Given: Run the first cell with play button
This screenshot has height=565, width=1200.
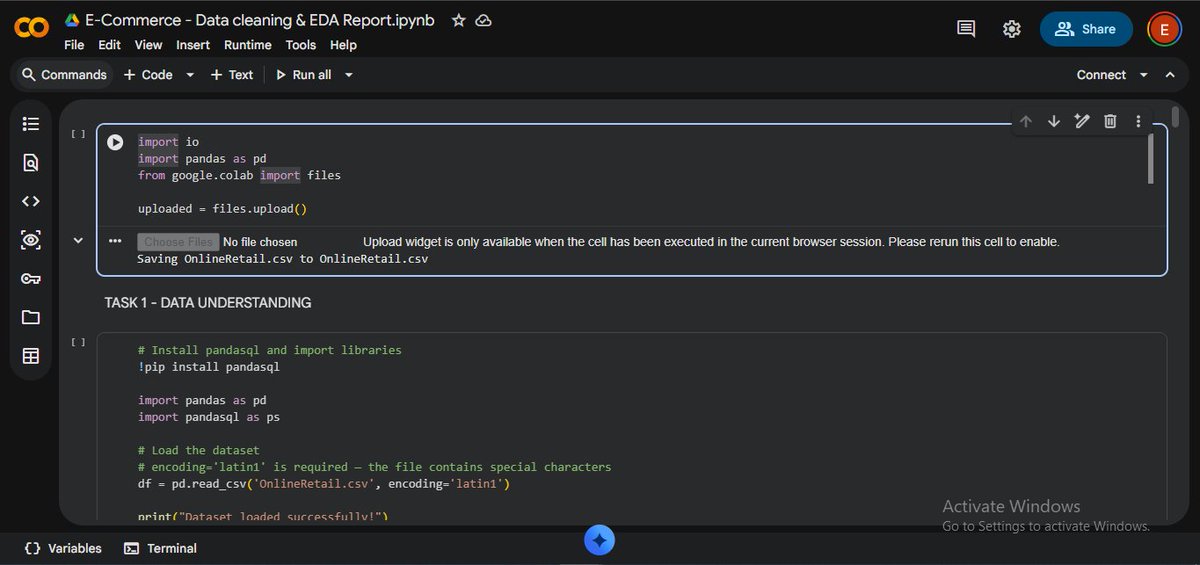Looking at the screenshot, I should tap(116, 142).
